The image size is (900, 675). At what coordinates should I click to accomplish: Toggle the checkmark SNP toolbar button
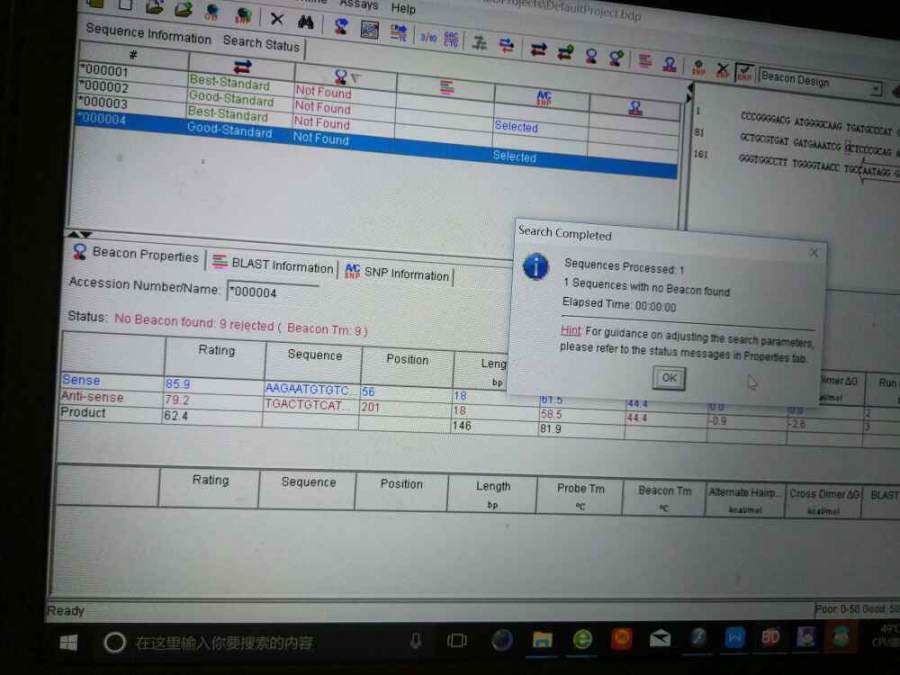click(744, 73)
